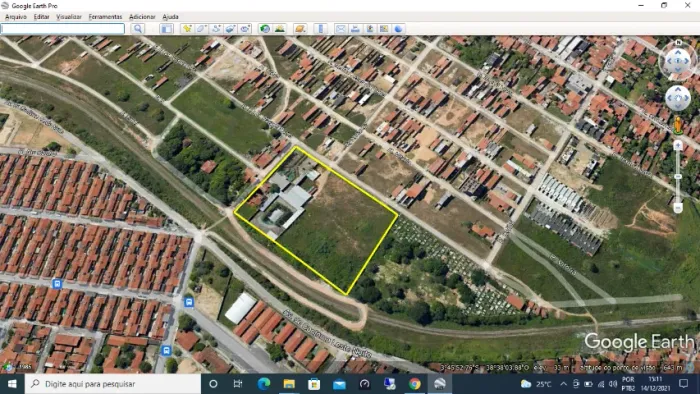This screenshot has height=394, width=700.
Task: Click the search magnifier button
Action: (138, 29)
